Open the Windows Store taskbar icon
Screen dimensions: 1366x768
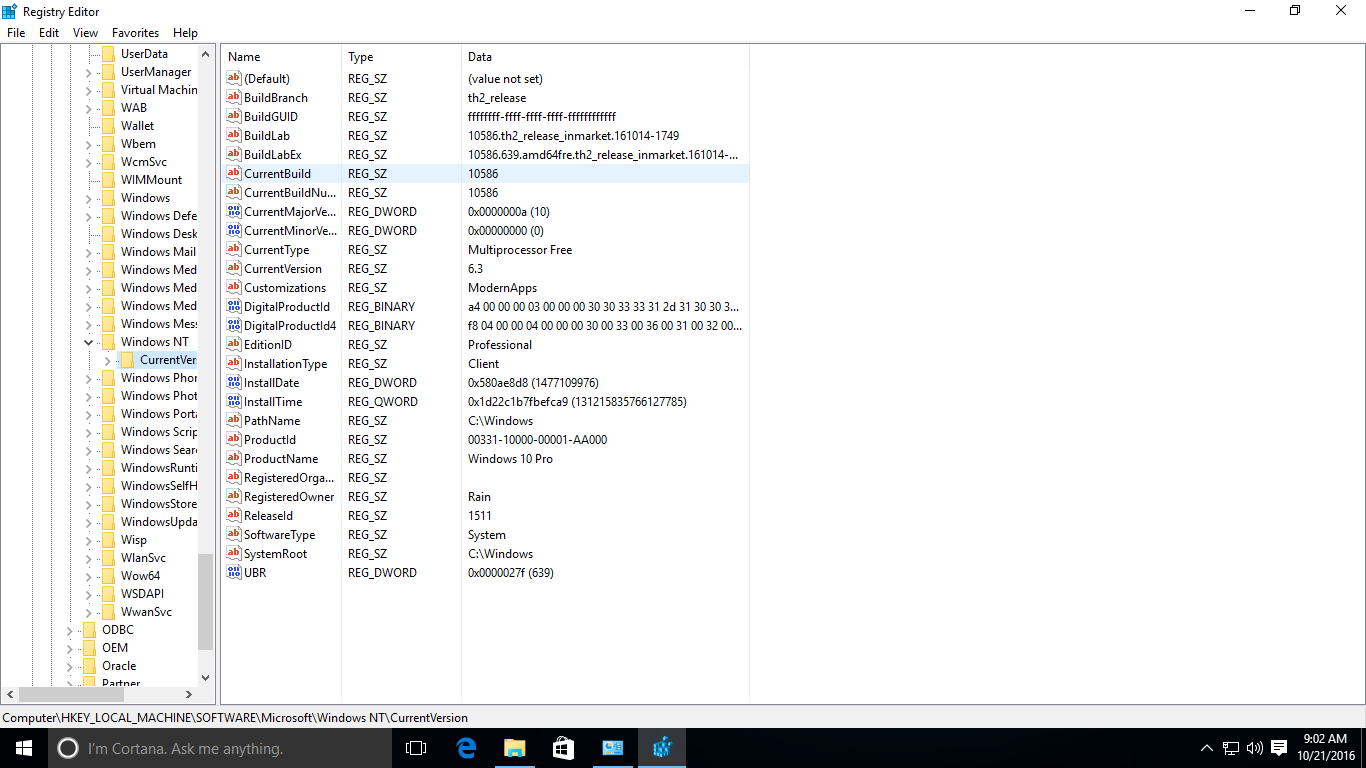tap(564, 748)
